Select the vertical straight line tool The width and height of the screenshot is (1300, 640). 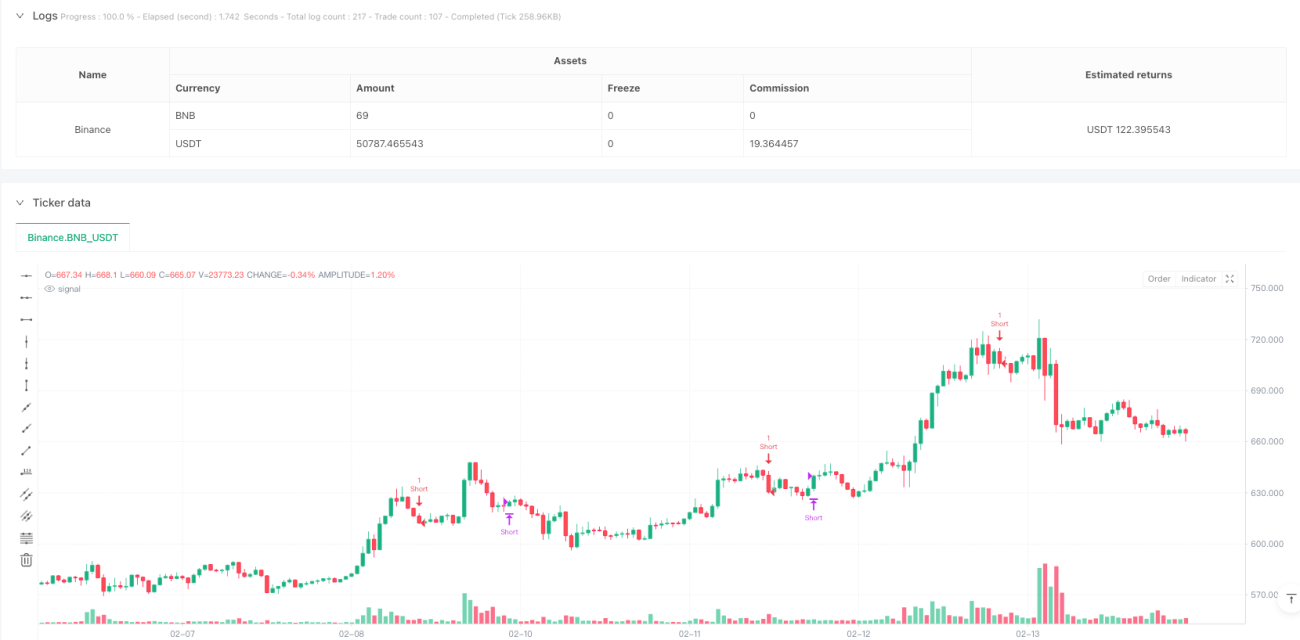tap(27, 341)
